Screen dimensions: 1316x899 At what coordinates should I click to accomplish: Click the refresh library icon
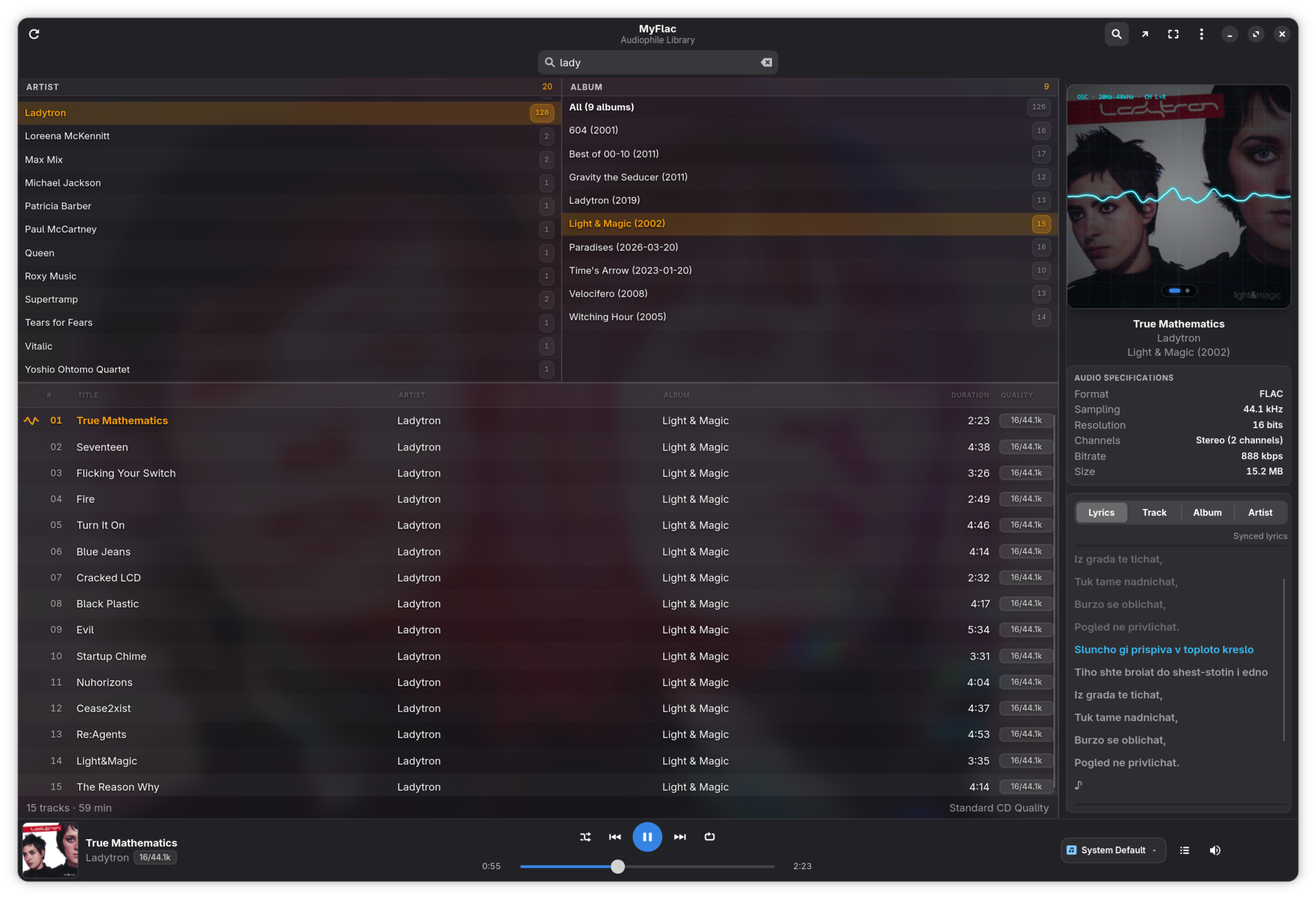[34, 34]
